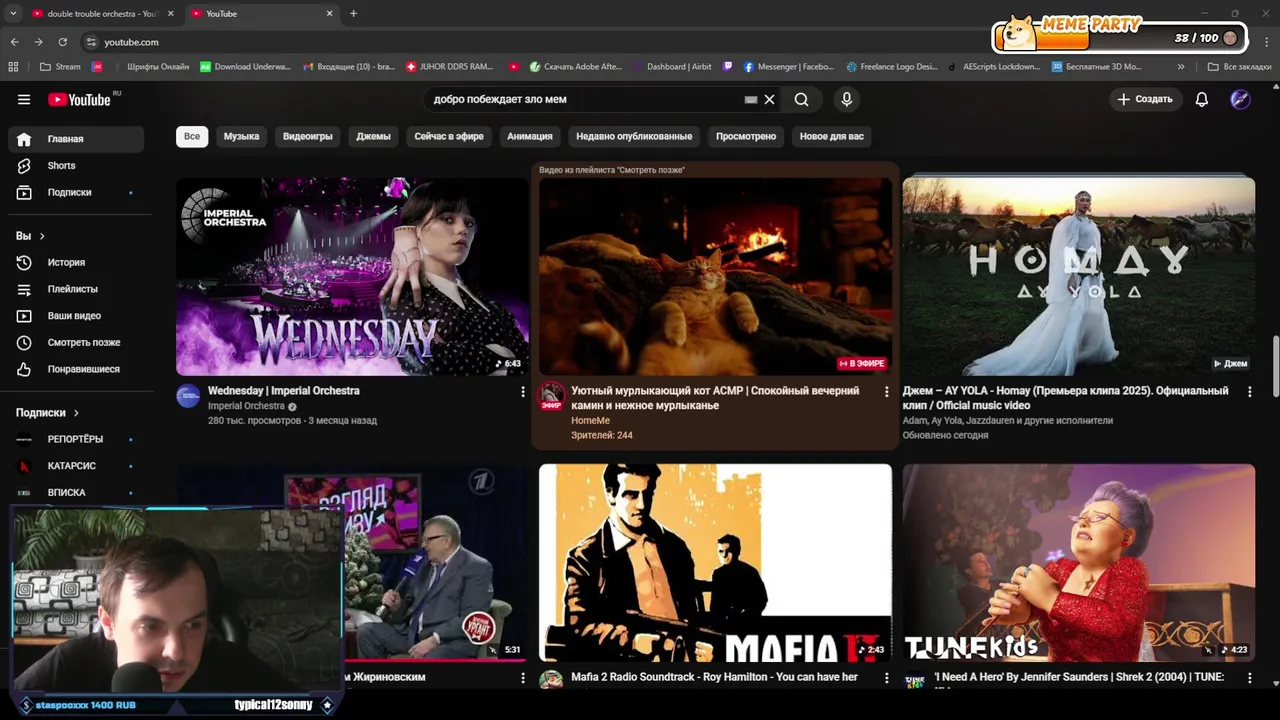Clear the search text with the X
The image size is (1280, 720).
(769, 99)
